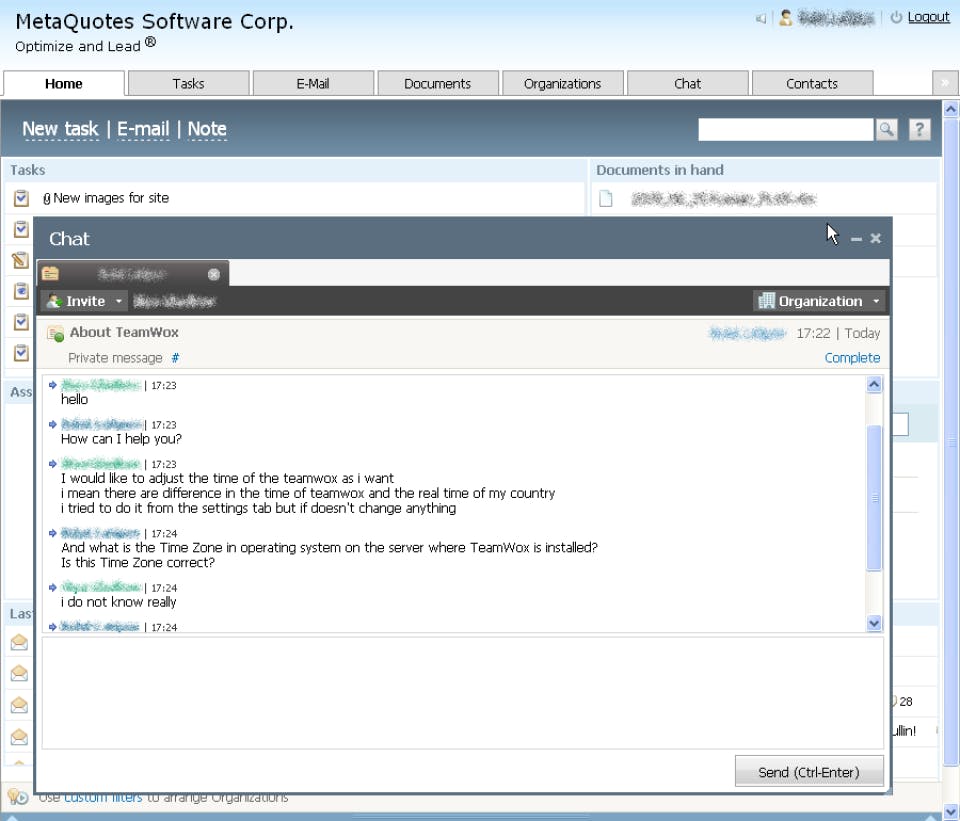Click the search magnifier icon

887,129
